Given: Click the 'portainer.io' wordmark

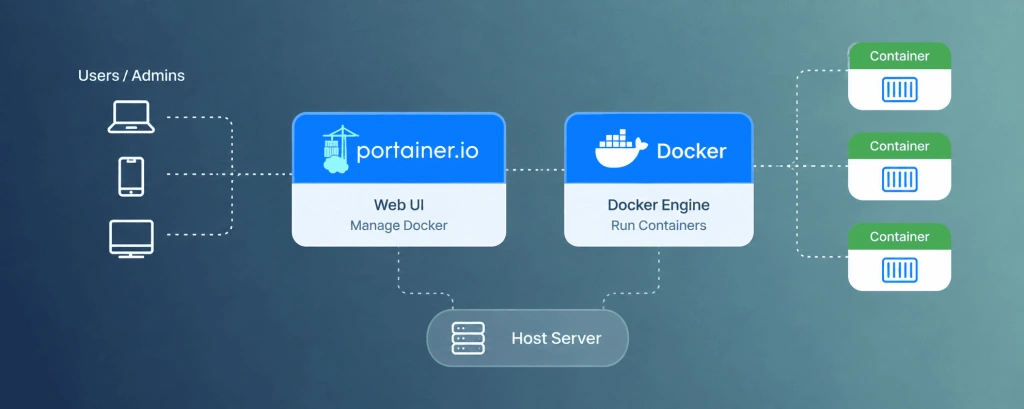Looking at the screenshot, I should [x=417, y=151].
